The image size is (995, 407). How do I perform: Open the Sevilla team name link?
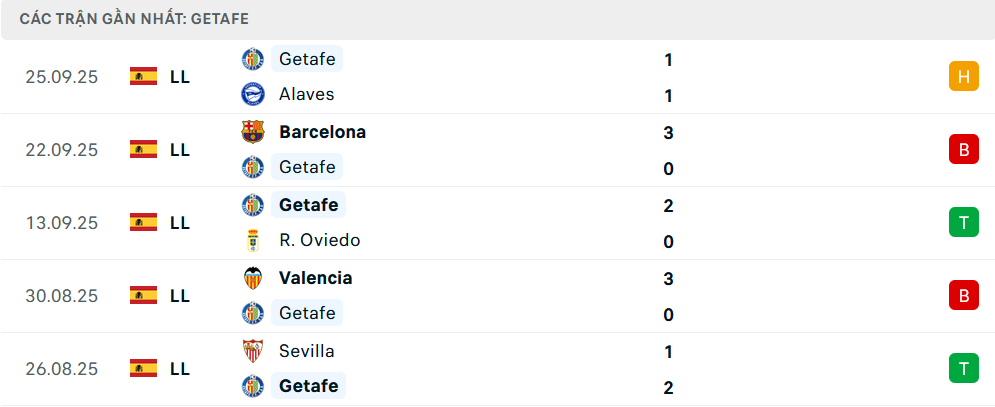[307, 351]
